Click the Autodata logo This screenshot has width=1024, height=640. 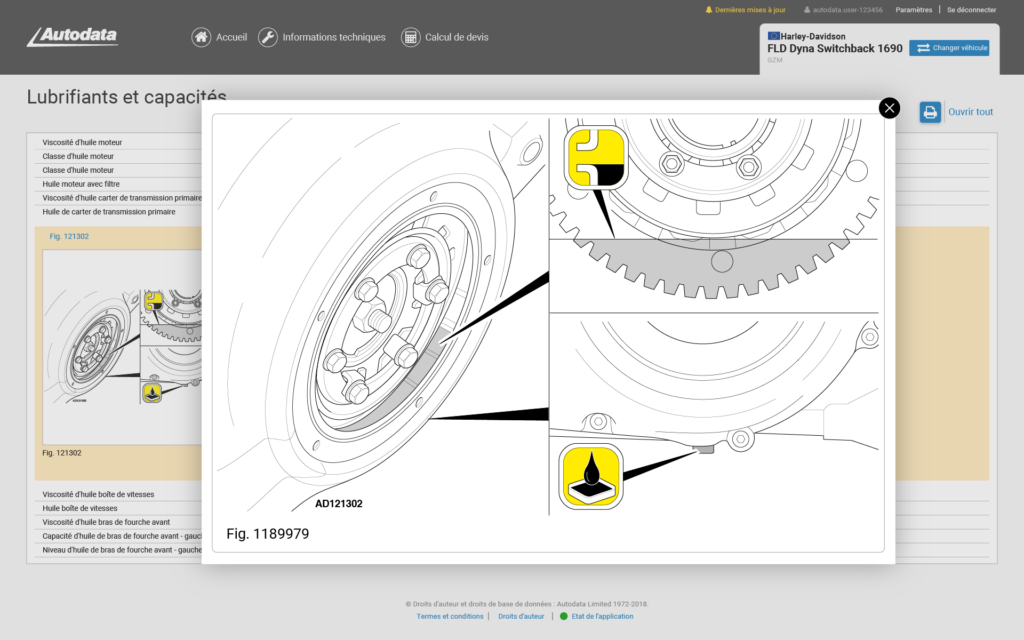click(72, 37)
